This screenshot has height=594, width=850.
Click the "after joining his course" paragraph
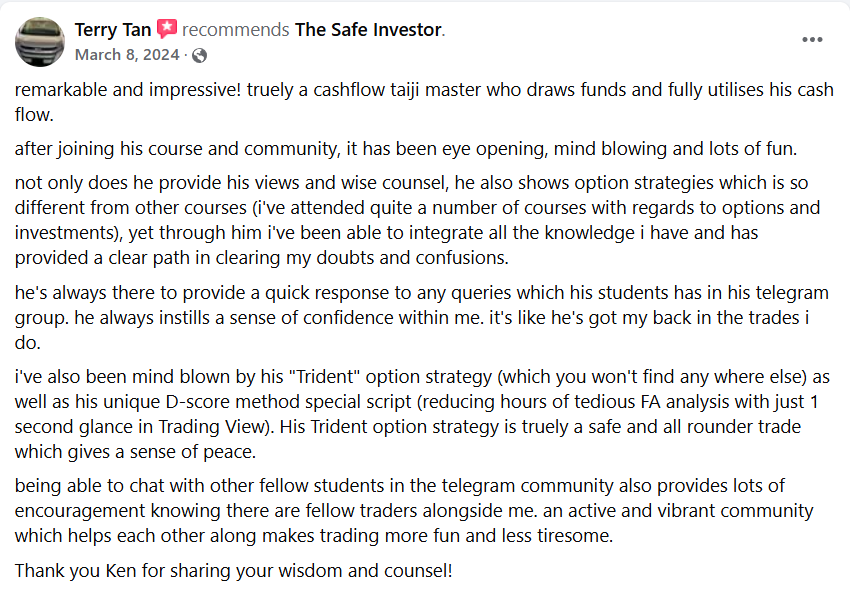tap(406, 148)
